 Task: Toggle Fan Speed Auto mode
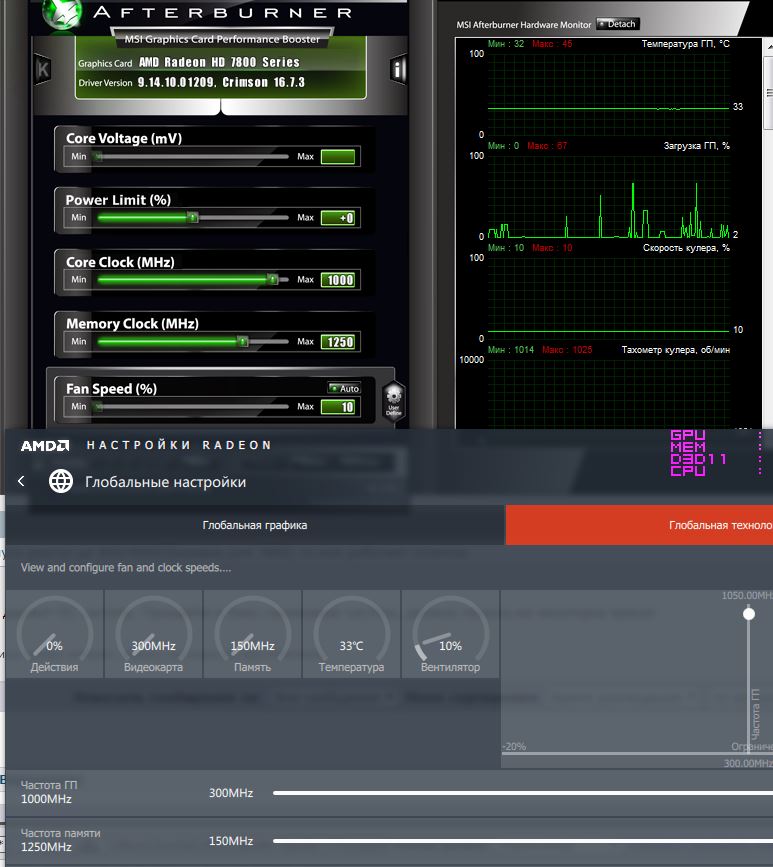(344, 388)
